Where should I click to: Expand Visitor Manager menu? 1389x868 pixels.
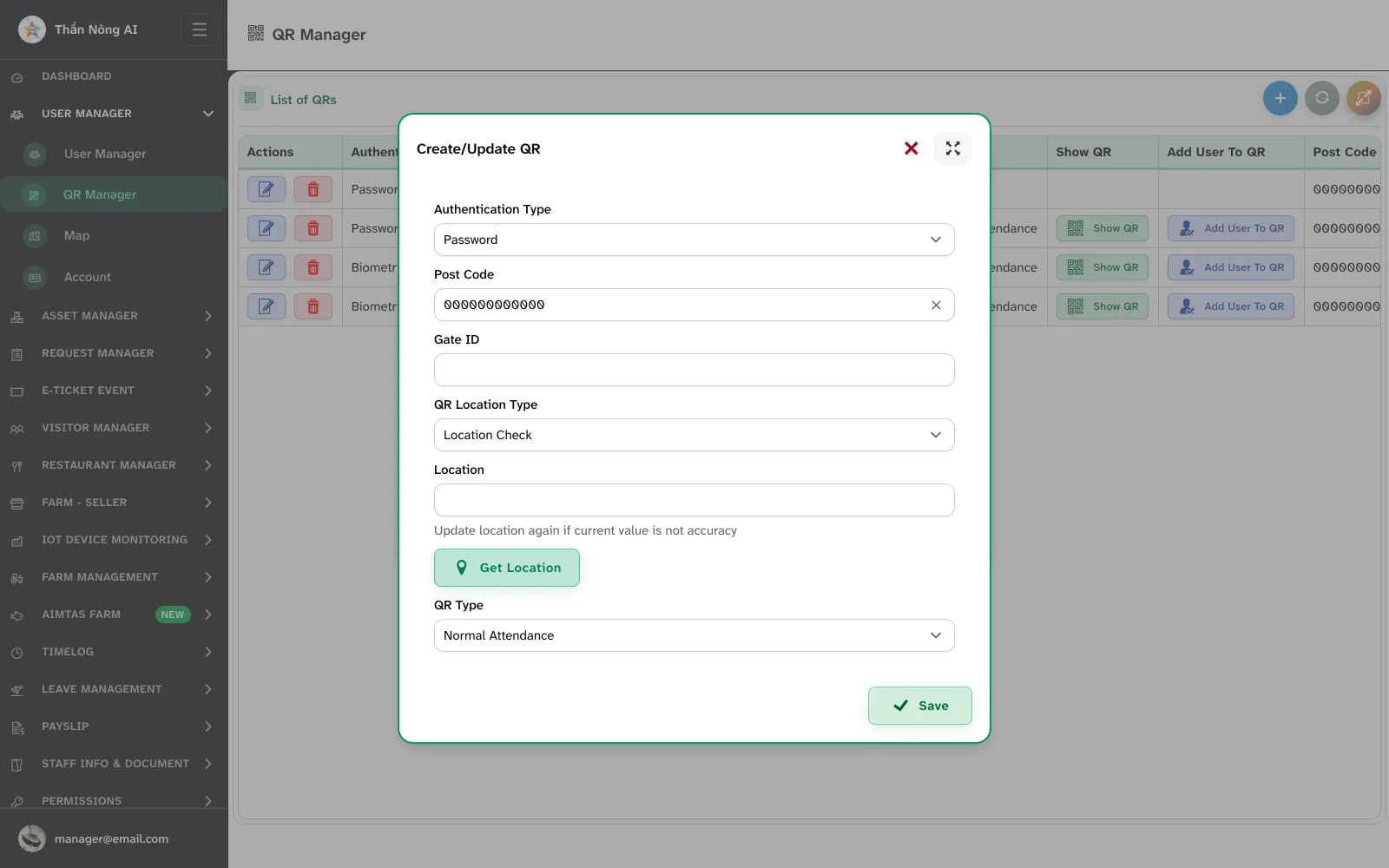114,428
